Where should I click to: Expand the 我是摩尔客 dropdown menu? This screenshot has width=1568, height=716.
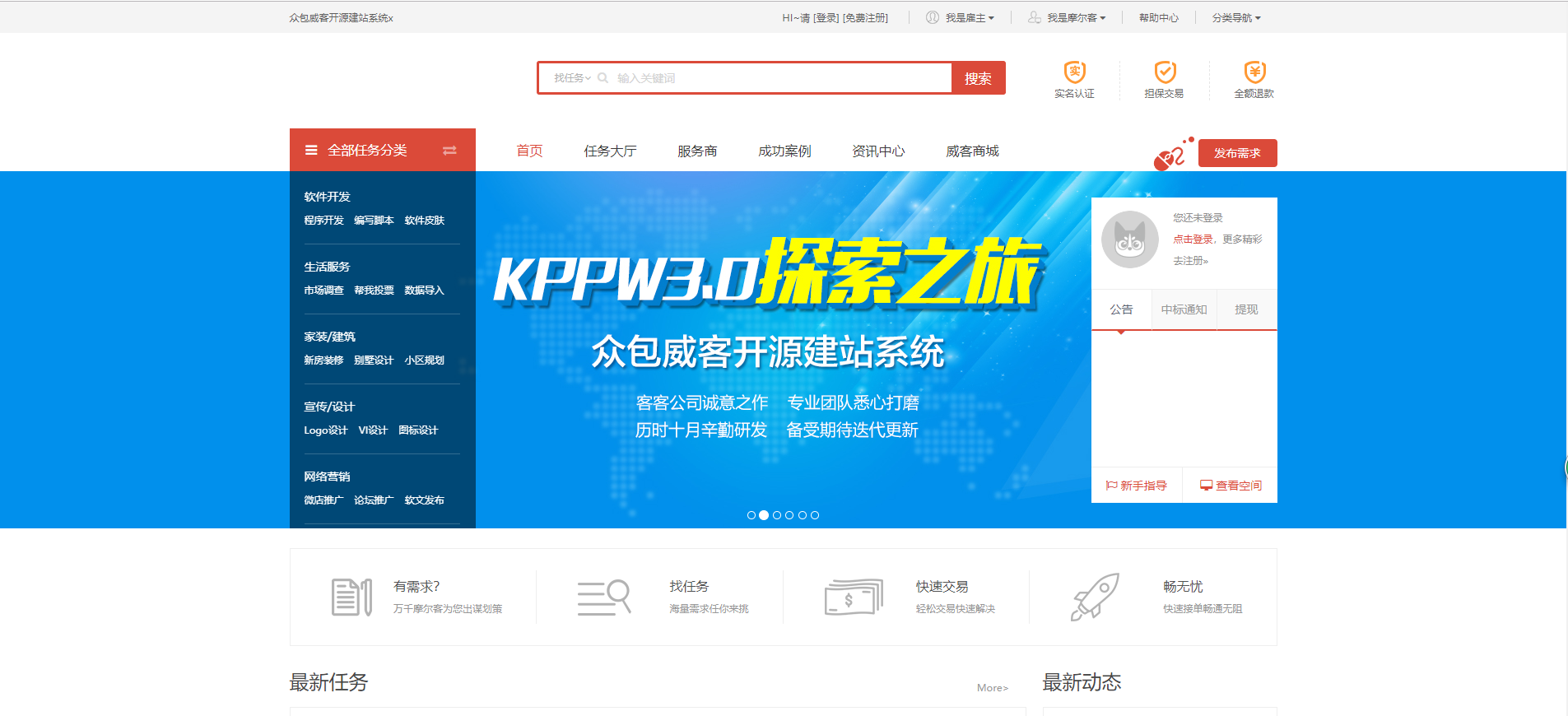tap(1076, 17)
